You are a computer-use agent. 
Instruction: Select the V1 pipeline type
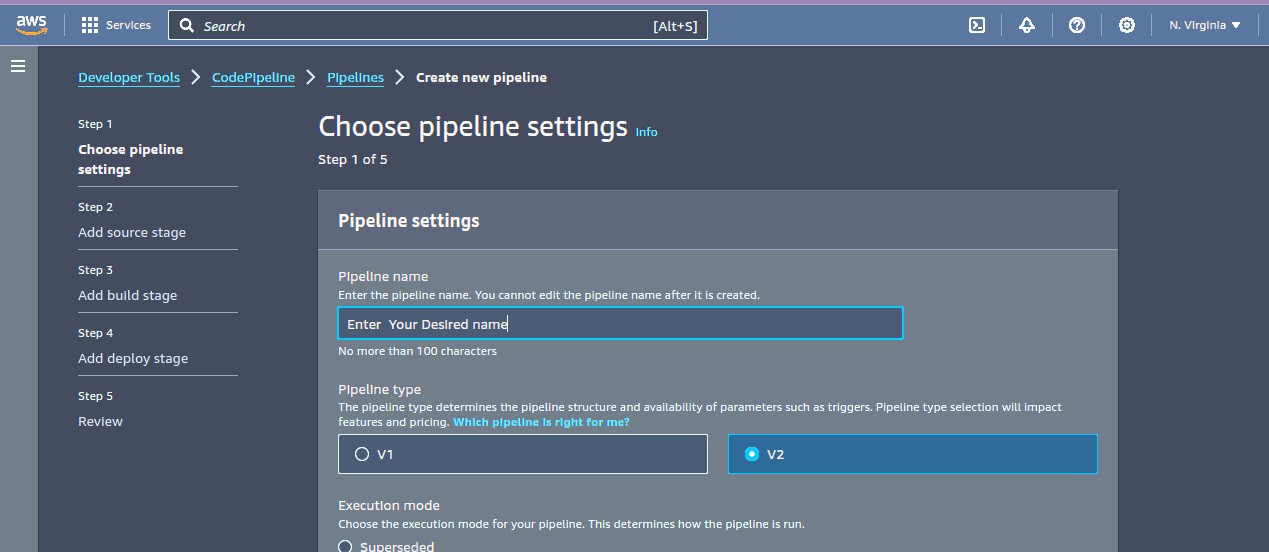[523, 454]
